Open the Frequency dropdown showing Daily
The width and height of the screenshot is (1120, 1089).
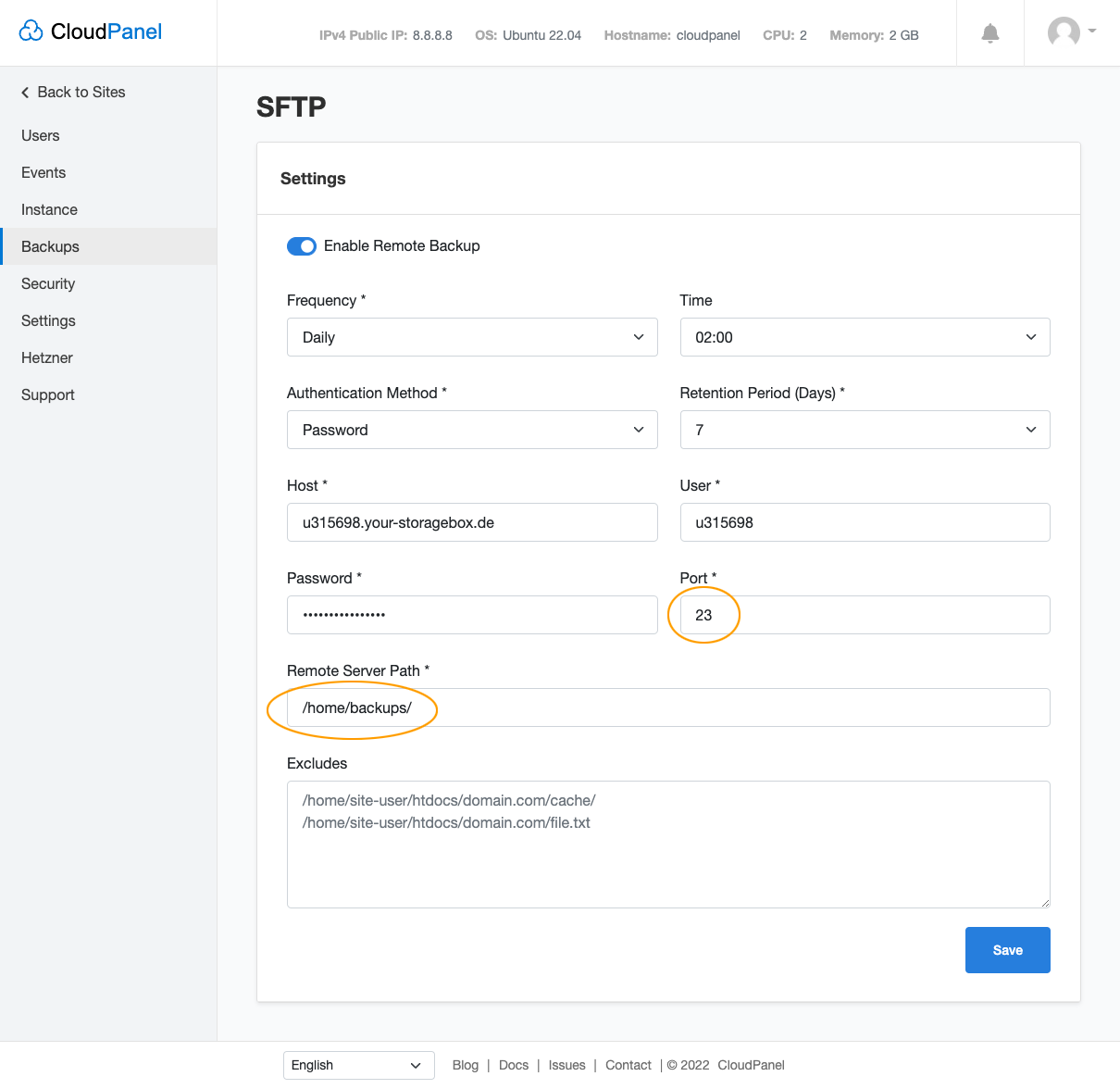tap(472, 337)
